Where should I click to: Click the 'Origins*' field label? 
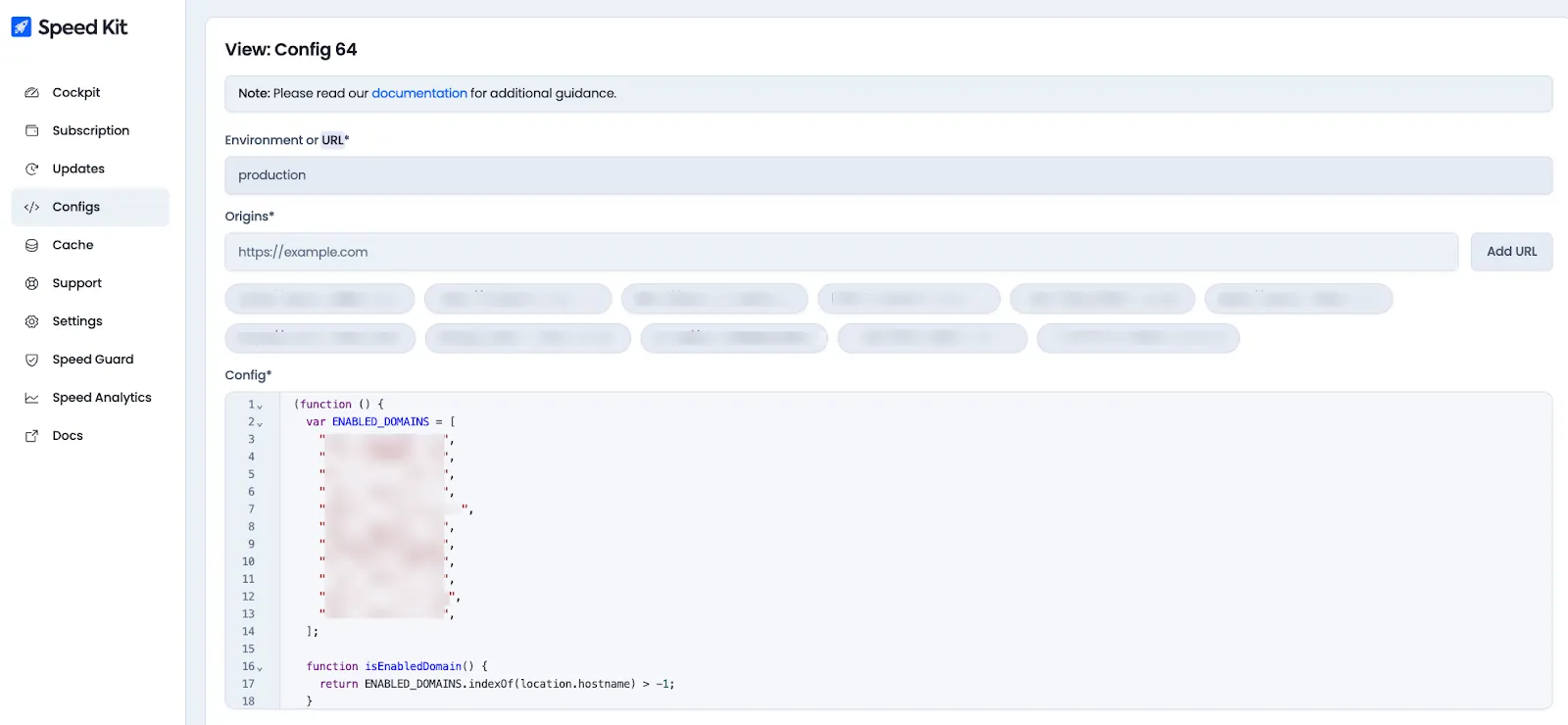249,217
